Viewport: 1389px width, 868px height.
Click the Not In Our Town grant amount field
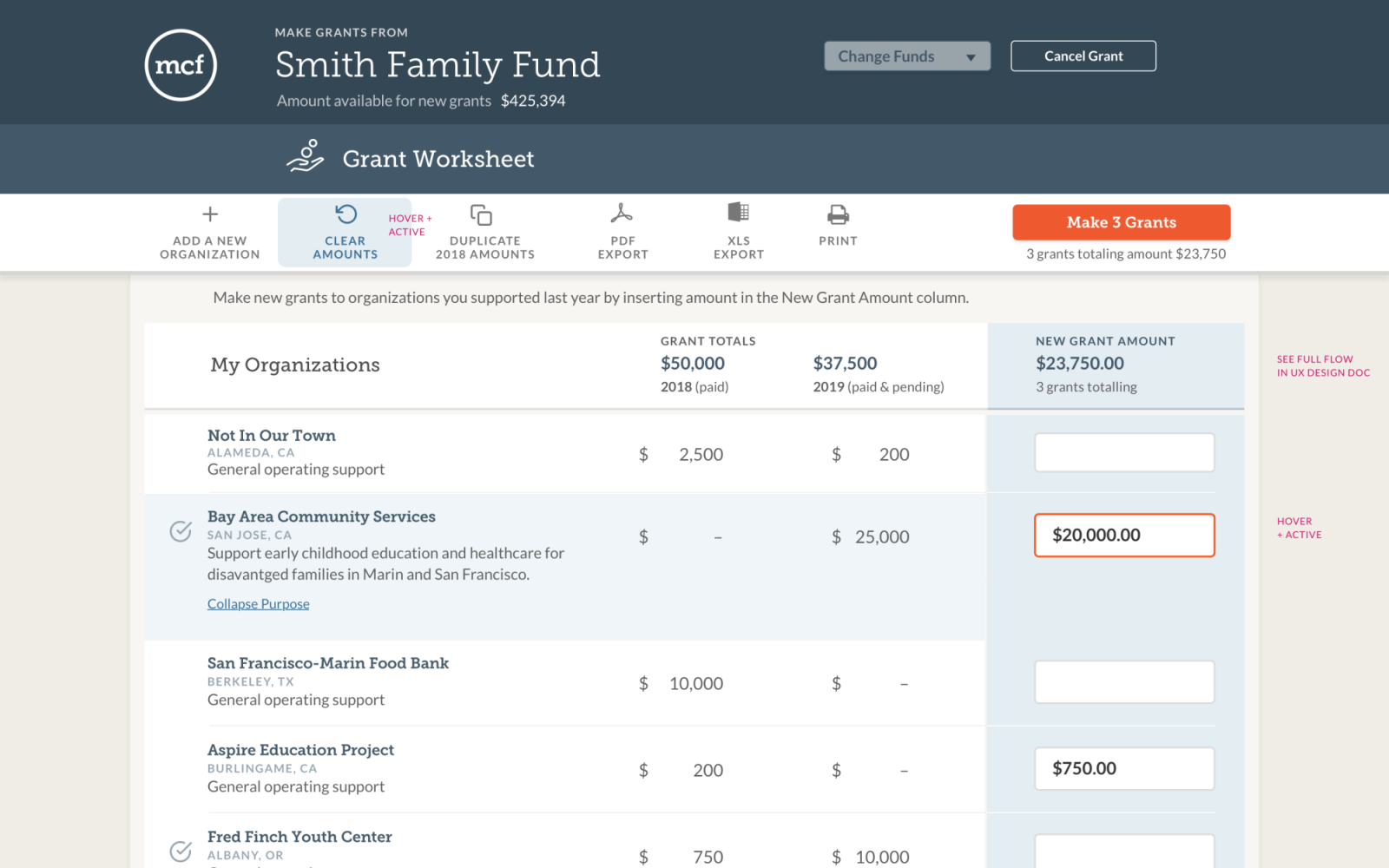pos(1124,453)
